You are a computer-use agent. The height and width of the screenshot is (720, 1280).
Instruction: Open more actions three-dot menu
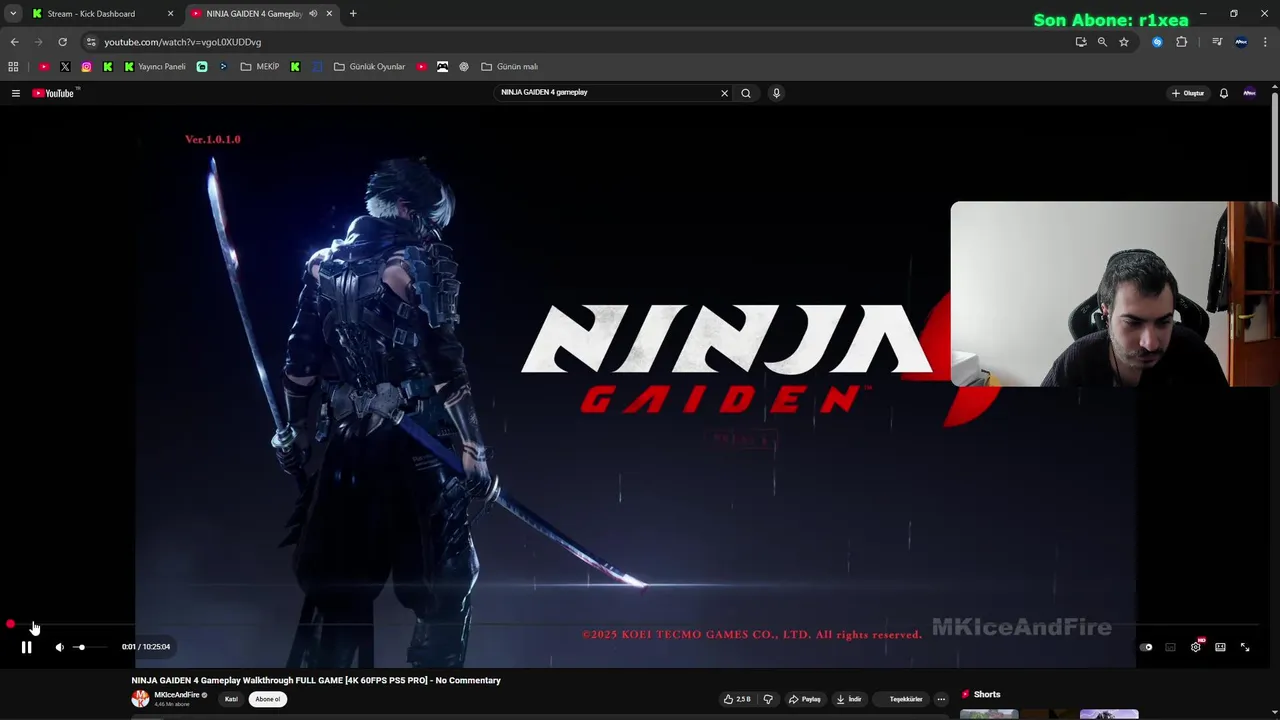point(941,699)
